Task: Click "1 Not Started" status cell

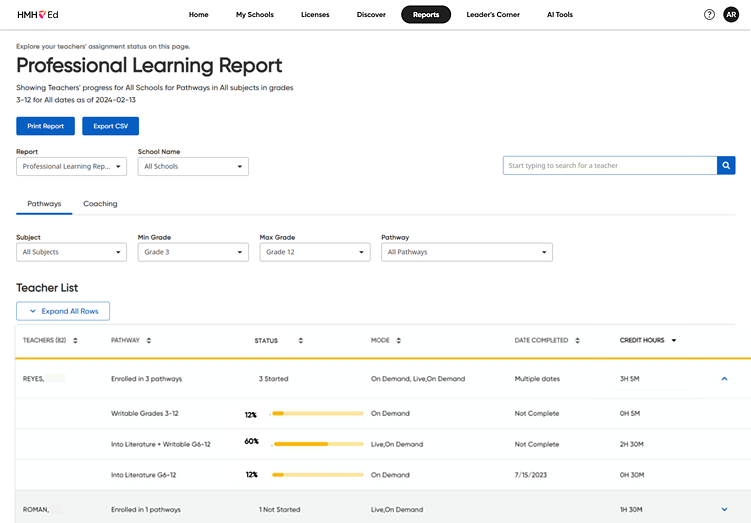Action: point(280,510)
